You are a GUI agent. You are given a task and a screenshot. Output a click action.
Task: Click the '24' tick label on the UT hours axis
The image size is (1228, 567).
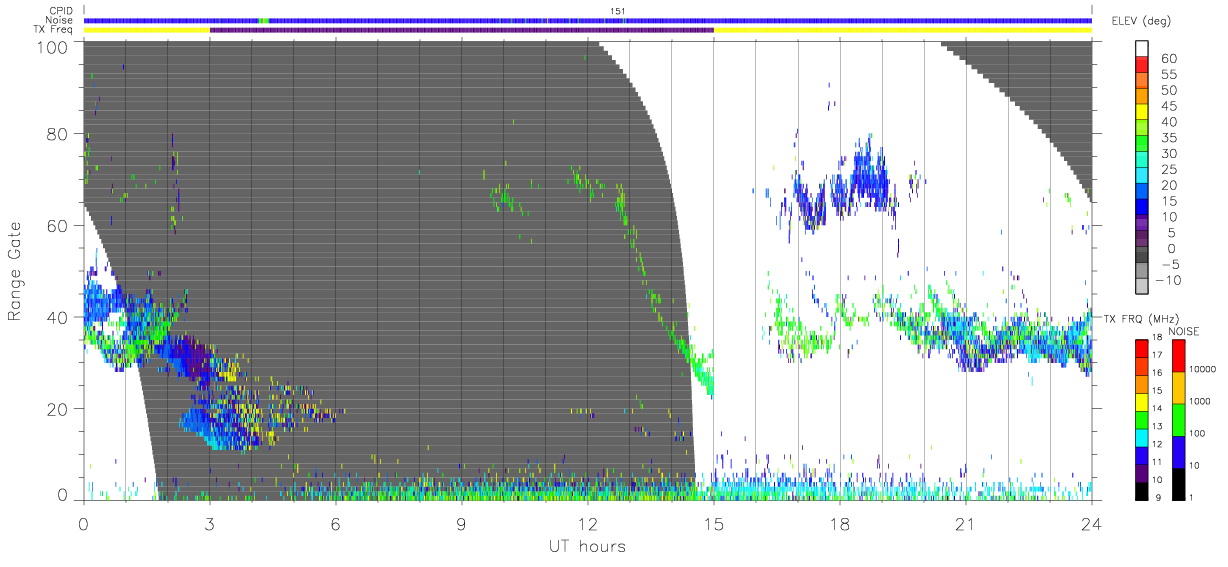tap(1091, 523)
